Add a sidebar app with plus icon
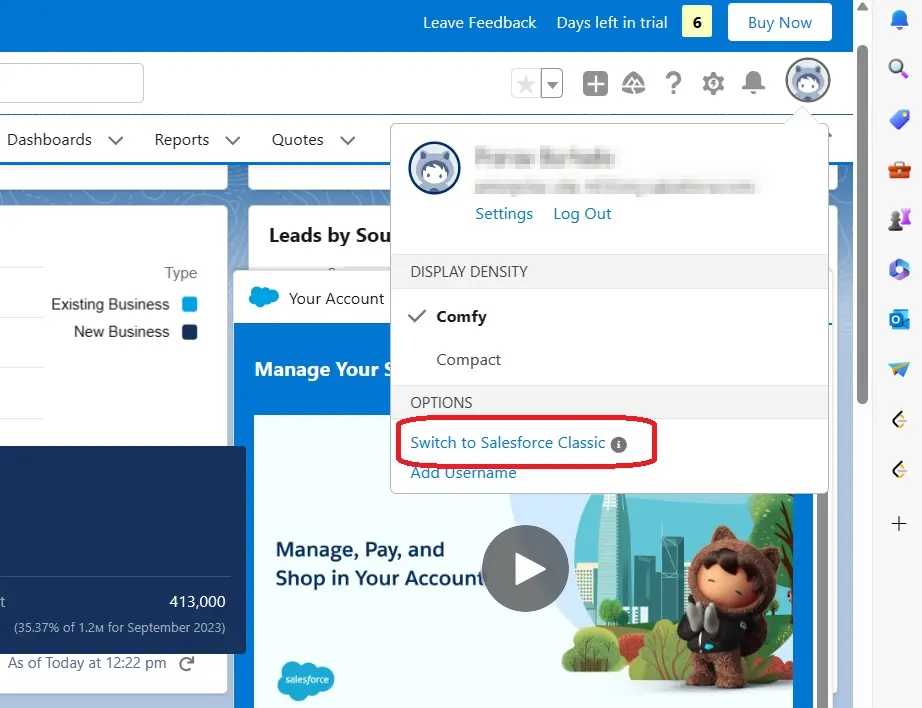The image size is (922, 708). tap(898, 523)
